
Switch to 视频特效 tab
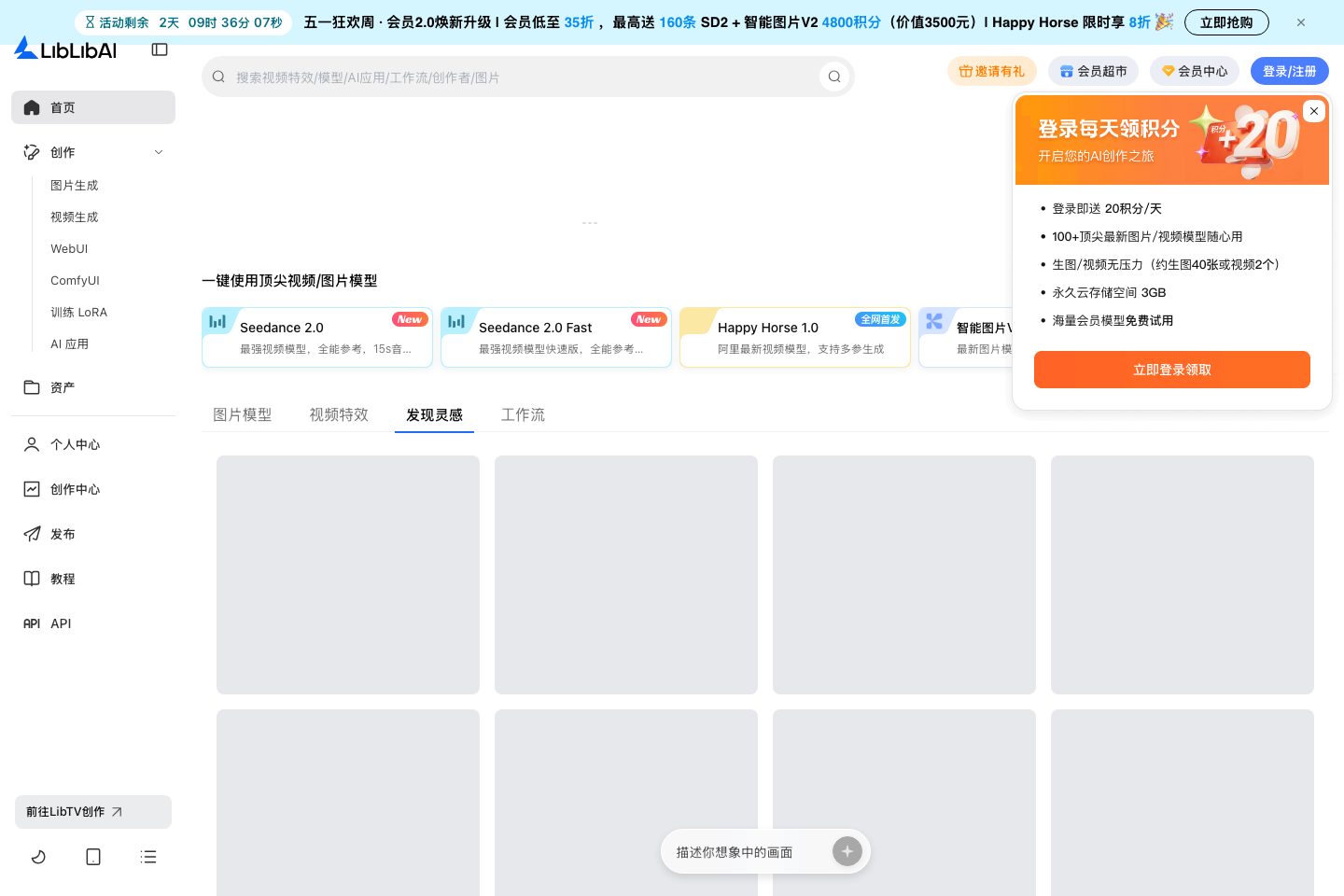pyautogui.click(x=339, y=415)
